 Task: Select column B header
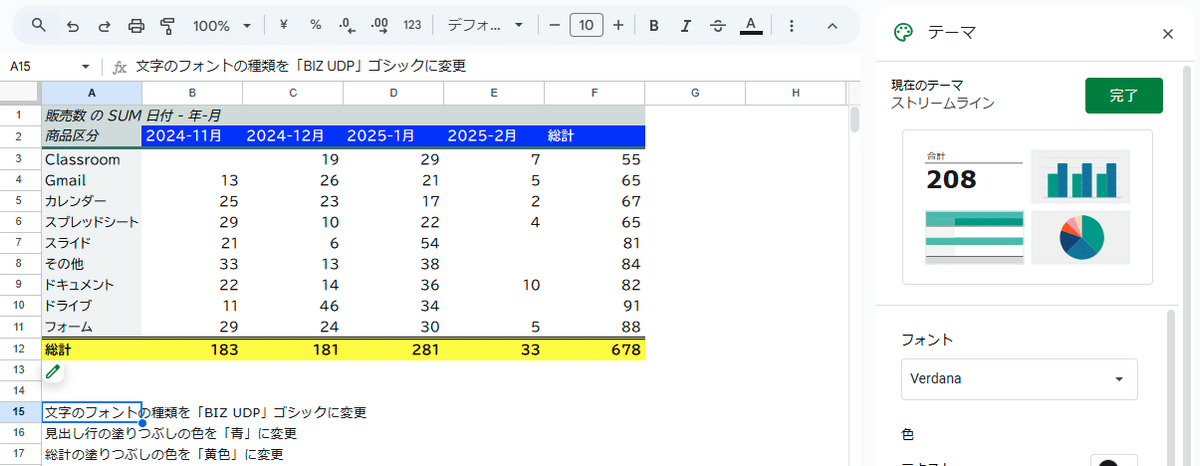(x=192, y=93)
